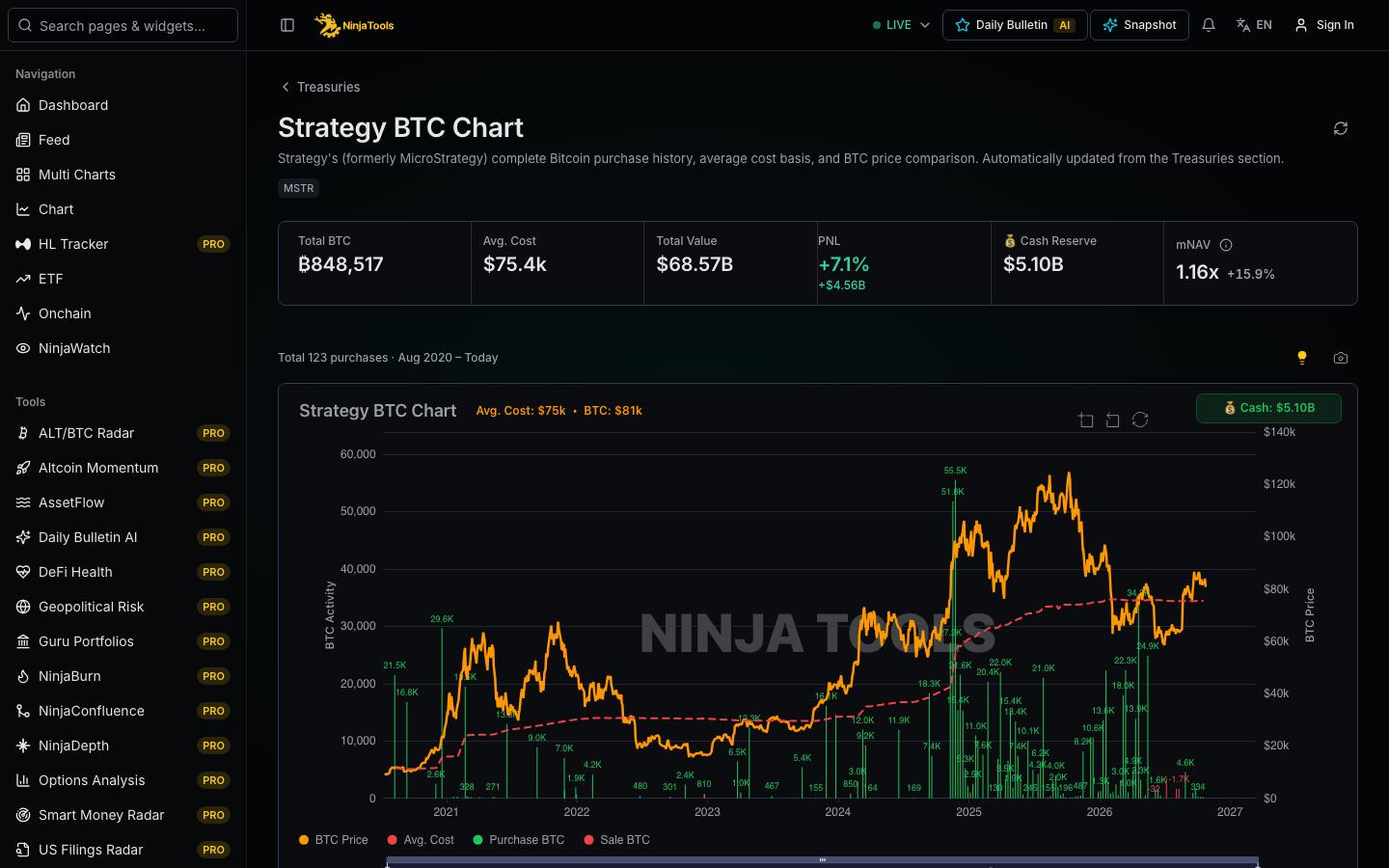Open Daily Bulletin AI in sidebar
The height and width of the screenshot is (868, 1389).
coord(123,537)
